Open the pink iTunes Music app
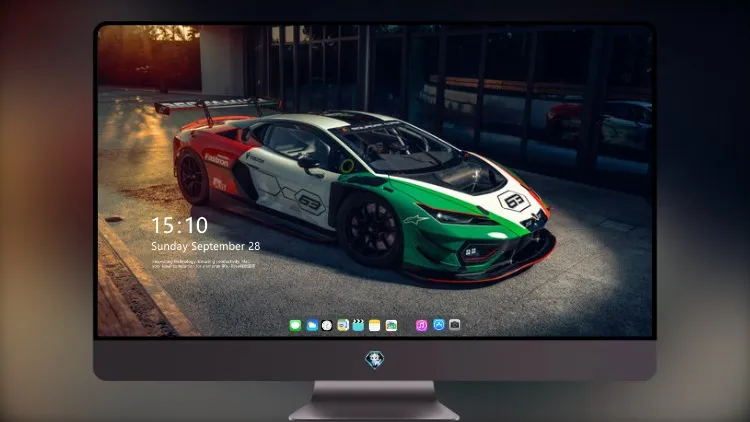This screenshot has height=422, width=750. pyautogui.click(x=421, y=325)
